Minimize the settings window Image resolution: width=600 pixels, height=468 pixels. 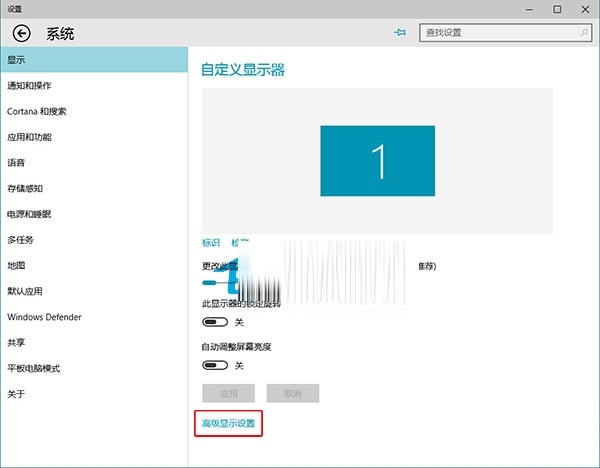click(529, 9)
